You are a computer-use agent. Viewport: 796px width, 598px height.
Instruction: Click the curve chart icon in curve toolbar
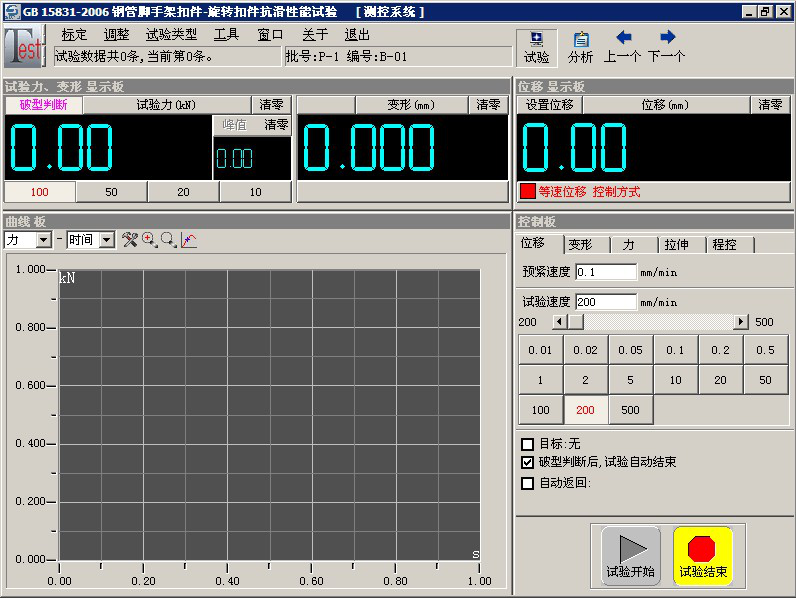click(x=188, y=240)
